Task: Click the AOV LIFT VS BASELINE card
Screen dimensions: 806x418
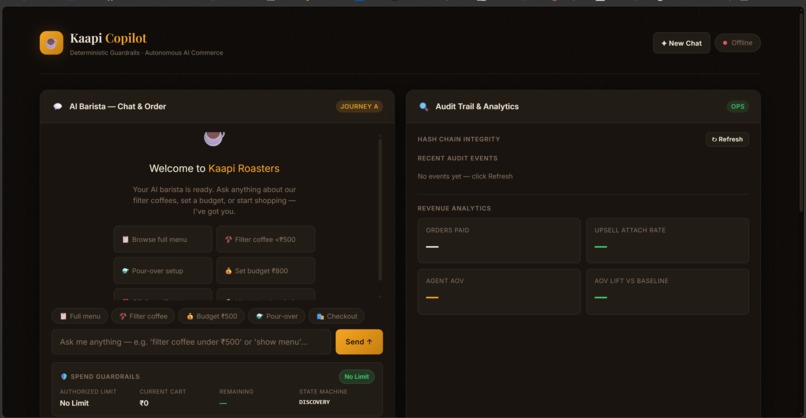Action: 667,291
